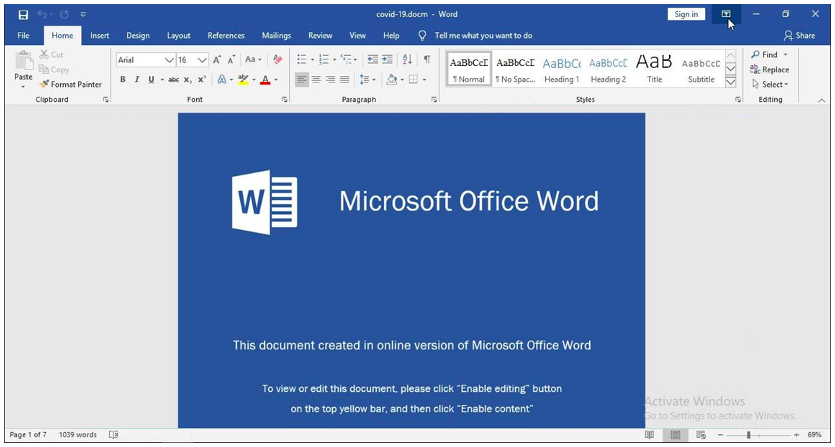Click the Save icon in title bar
Screen dimensions: 835x447
tap(23, 15)
